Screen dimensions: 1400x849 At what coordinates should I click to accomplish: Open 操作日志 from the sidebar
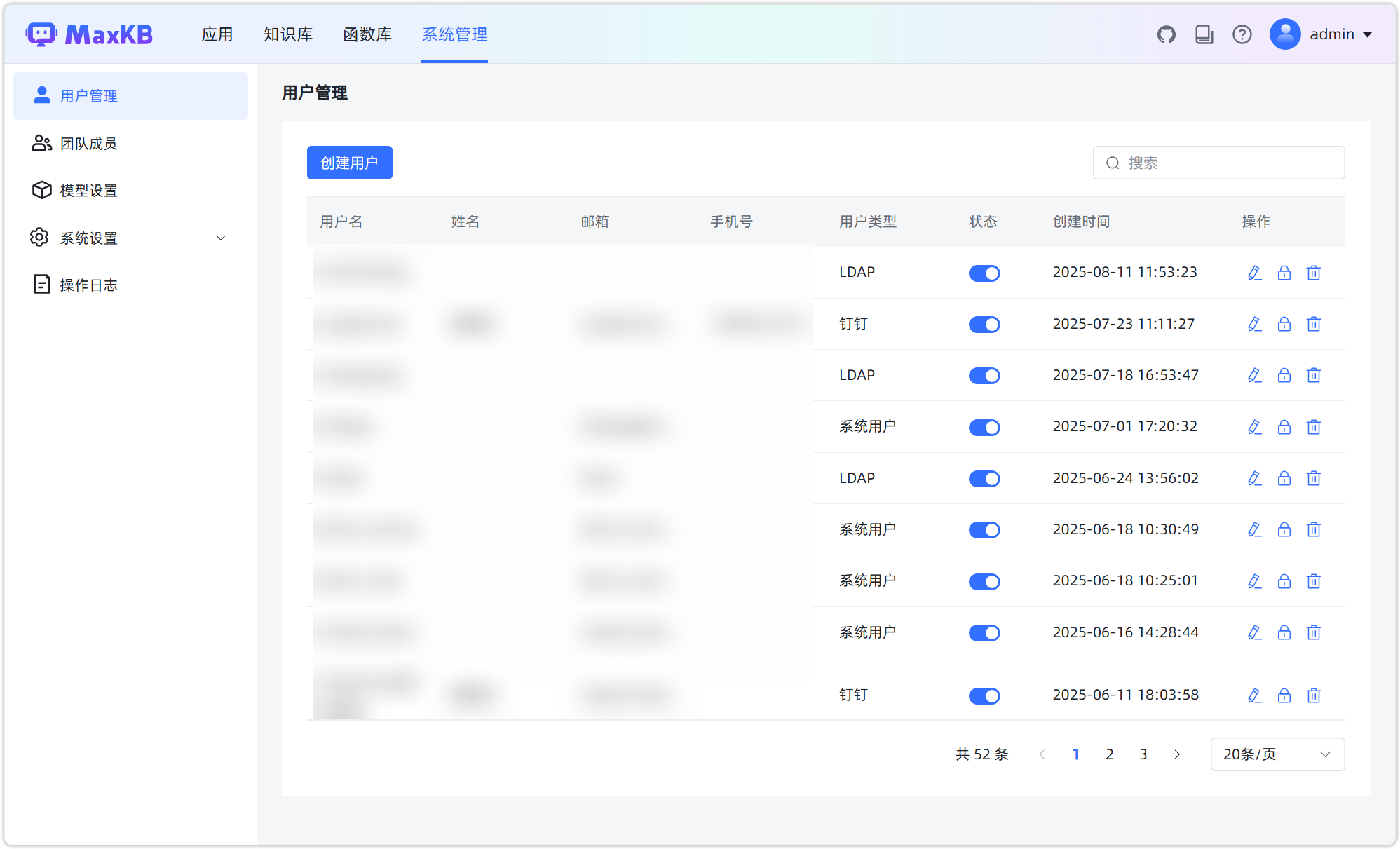click(88, 284)
